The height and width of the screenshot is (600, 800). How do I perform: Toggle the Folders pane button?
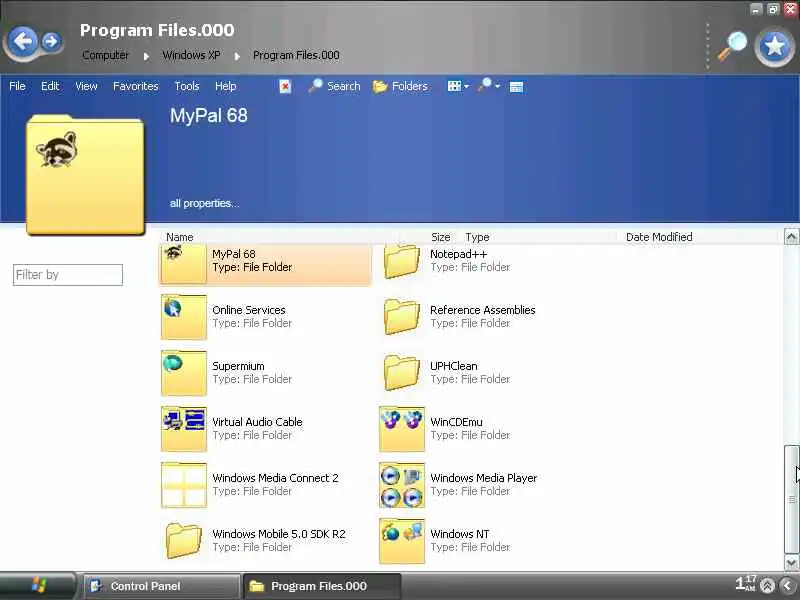(x=401, y=86)
